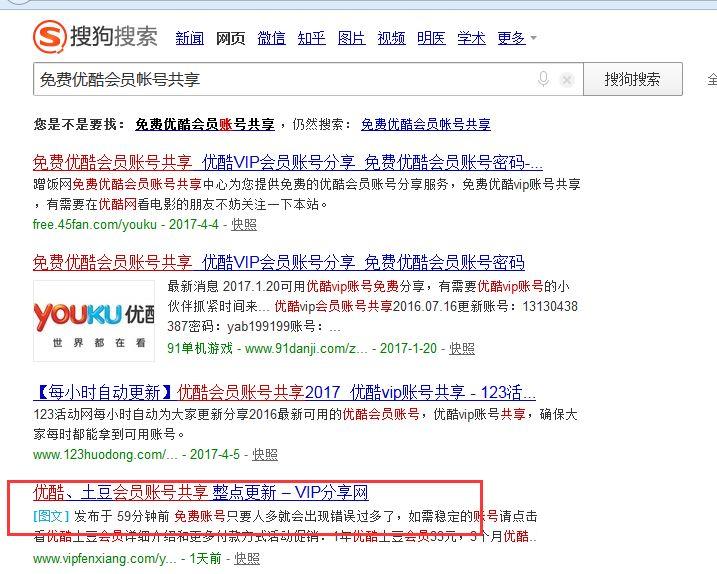Open 优酷、土豆会员账号共享 整点更新 – VIP分享网 result
The image size is (717, 574).
[200, 493]
